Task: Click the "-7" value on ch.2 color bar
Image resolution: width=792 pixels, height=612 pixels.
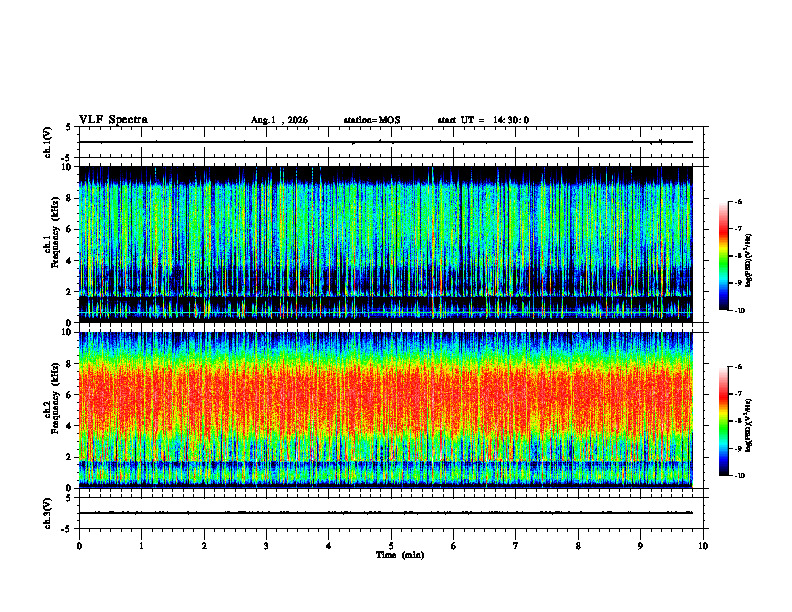Action: click(x=738, y=394)
